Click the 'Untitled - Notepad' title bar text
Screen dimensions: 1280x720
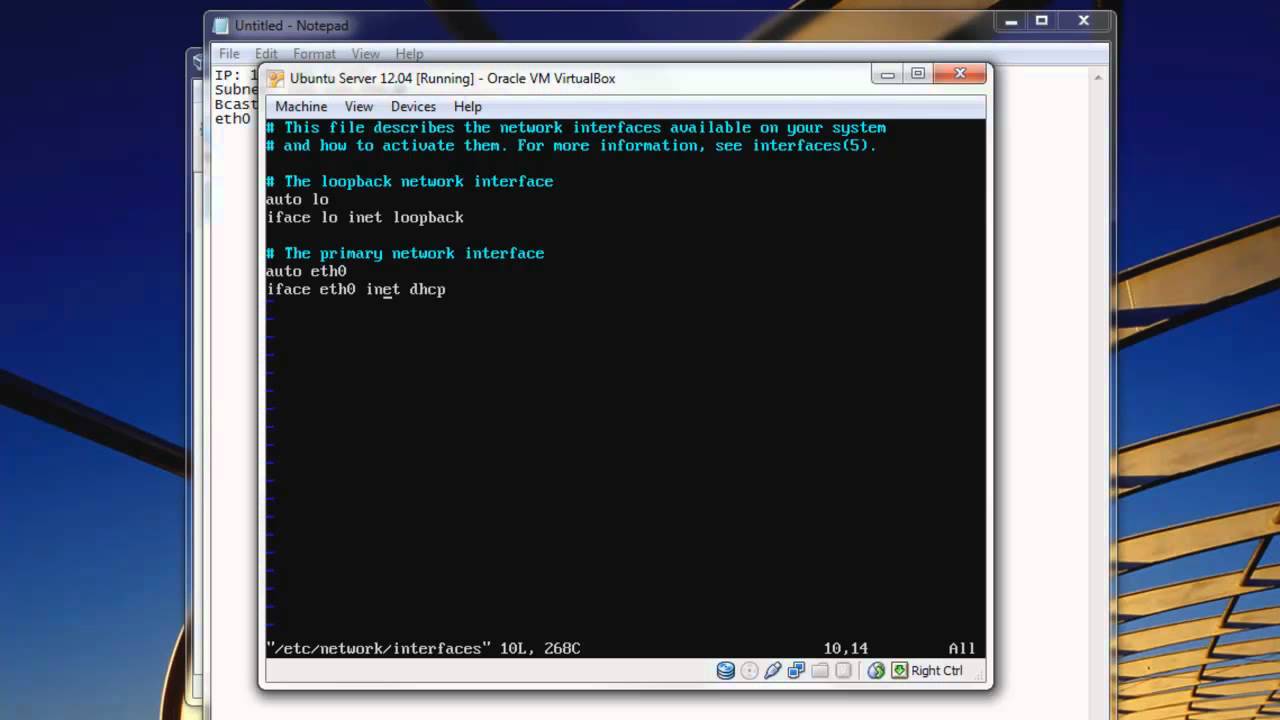(292, 26)
